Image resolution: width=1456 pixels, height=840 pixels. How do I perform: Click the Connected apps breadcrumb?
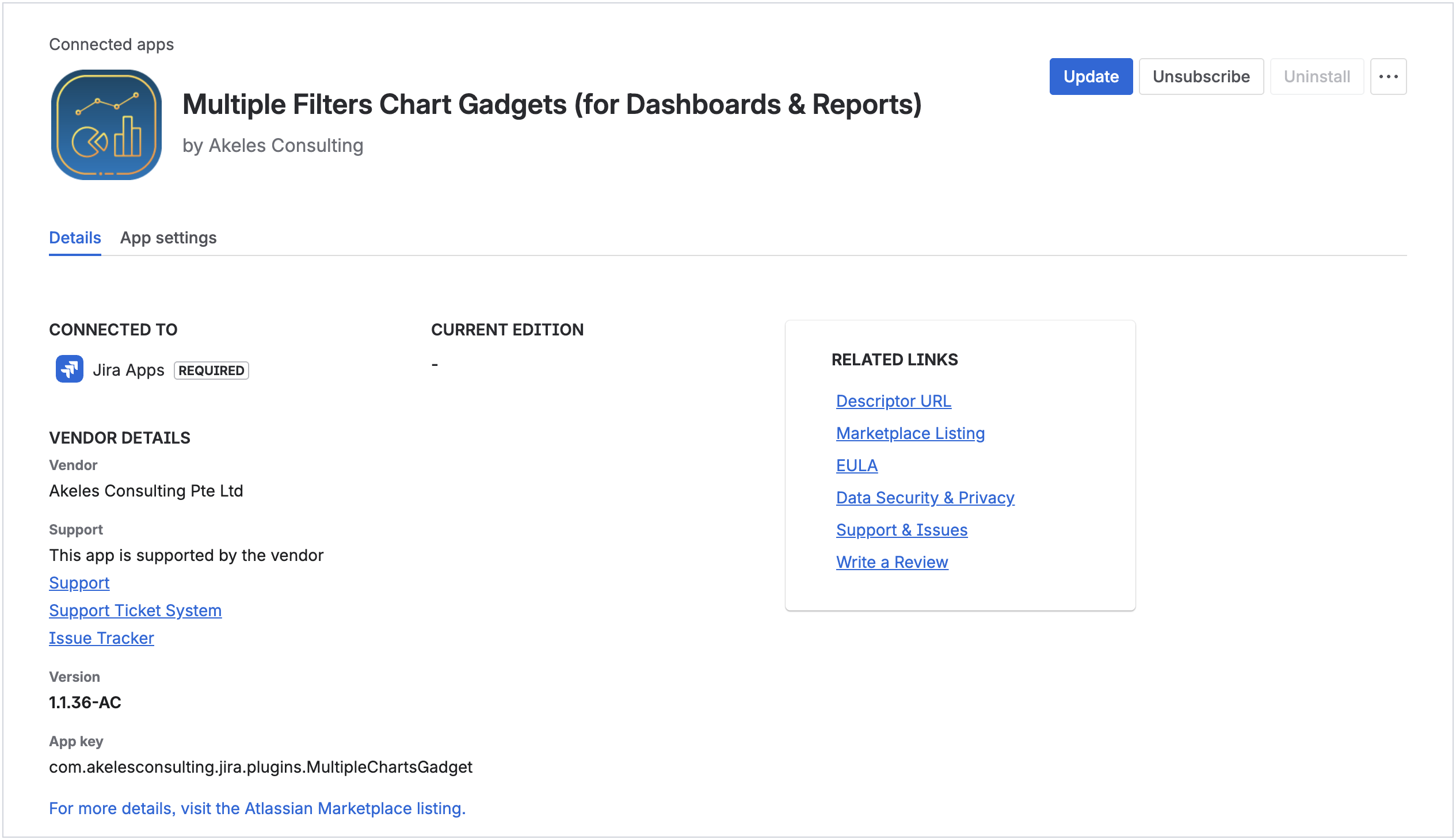coord(112,44)
